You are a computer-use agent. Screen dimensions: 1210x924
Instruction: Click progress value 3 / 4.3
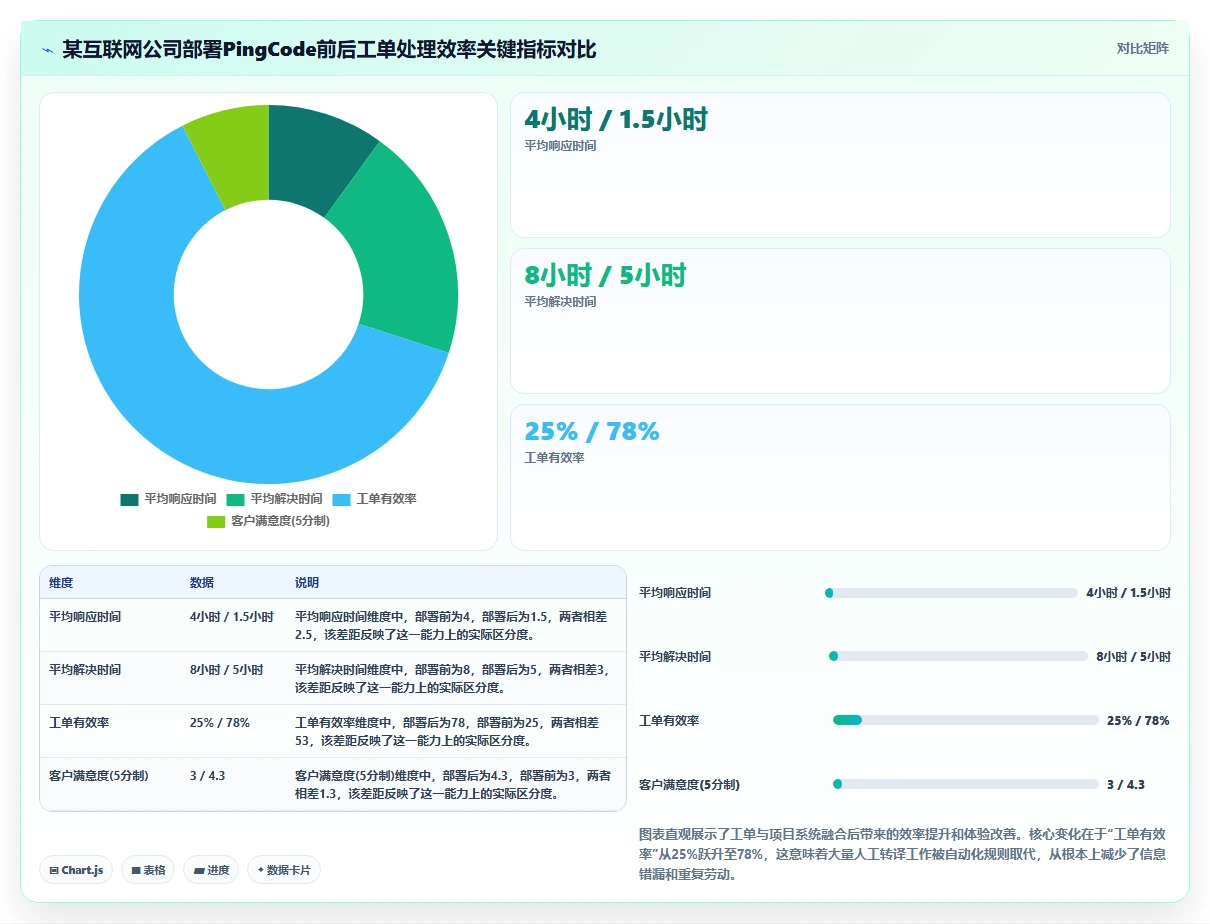tap(1126, 784)
